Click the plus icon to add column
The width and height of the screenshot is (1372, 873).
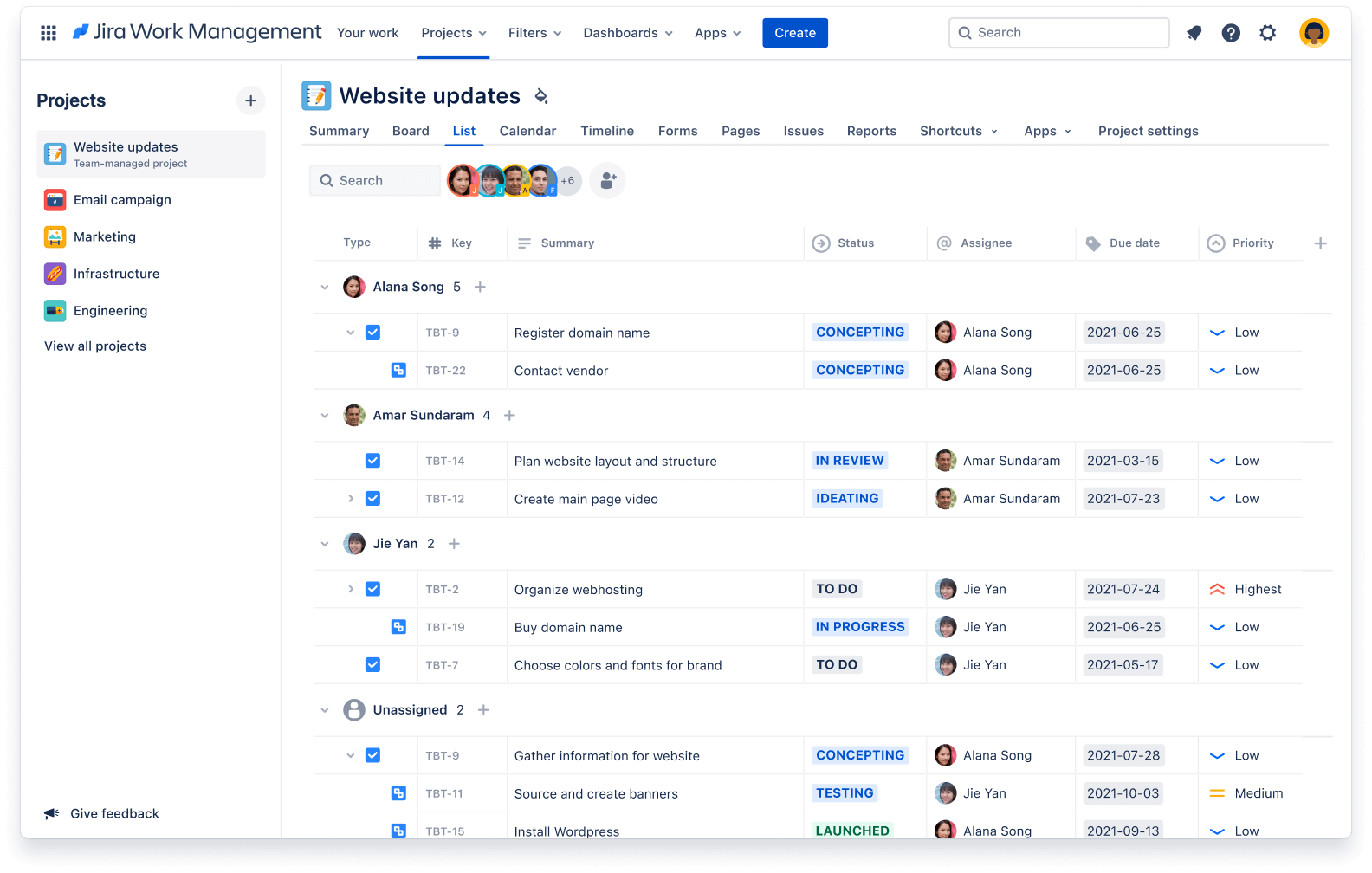[1320, 243]
